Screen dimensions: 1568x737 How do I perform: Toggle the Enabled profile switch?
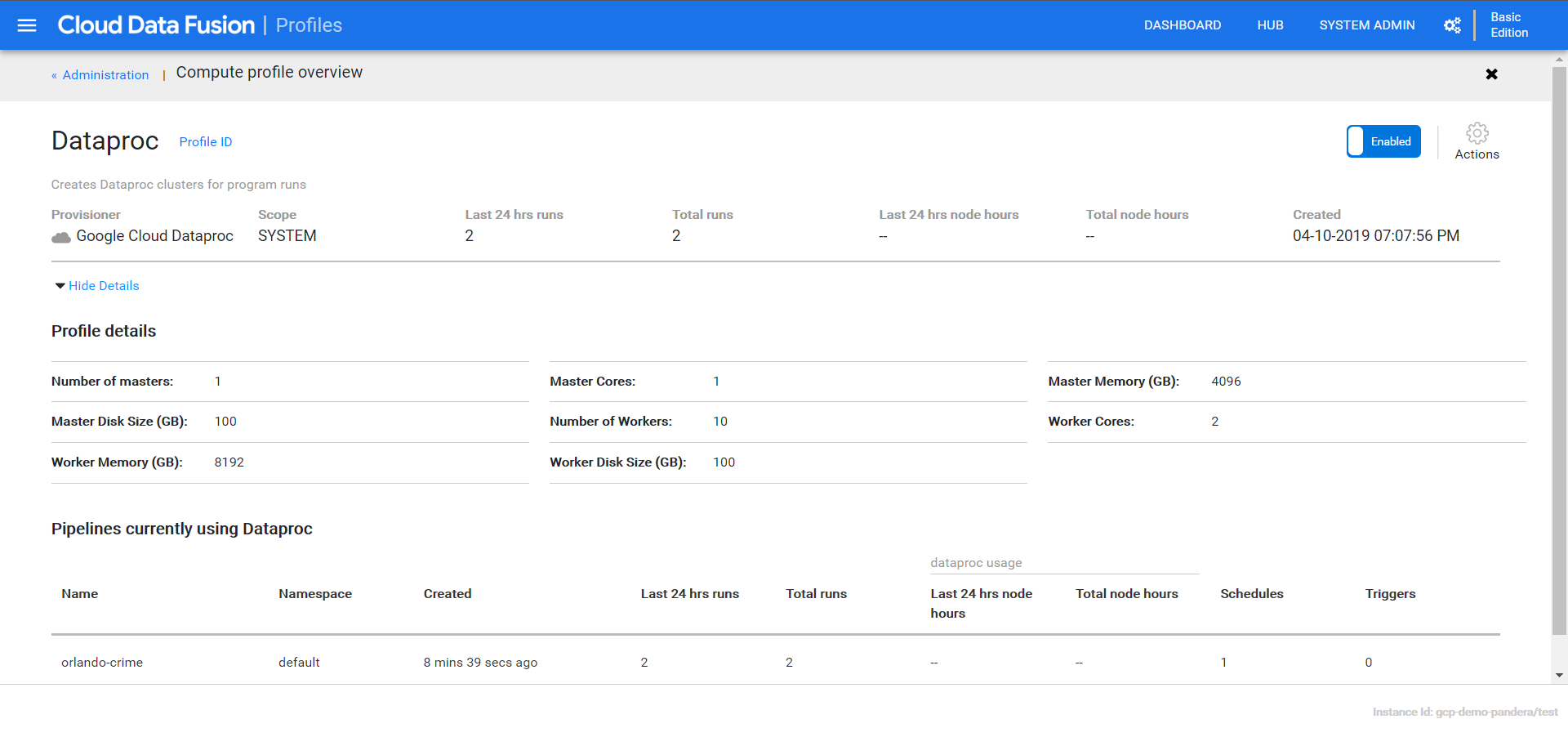[x=1383, y=141]
